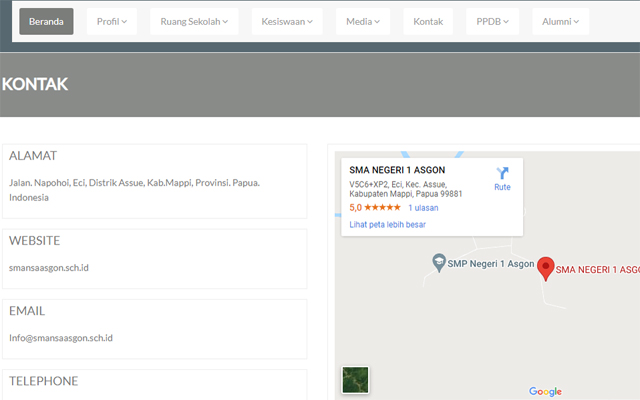The height and width of the screenshot is (400, 640).
Task: Open the Alumni dropdown menu
Action: tap(560, 21)
